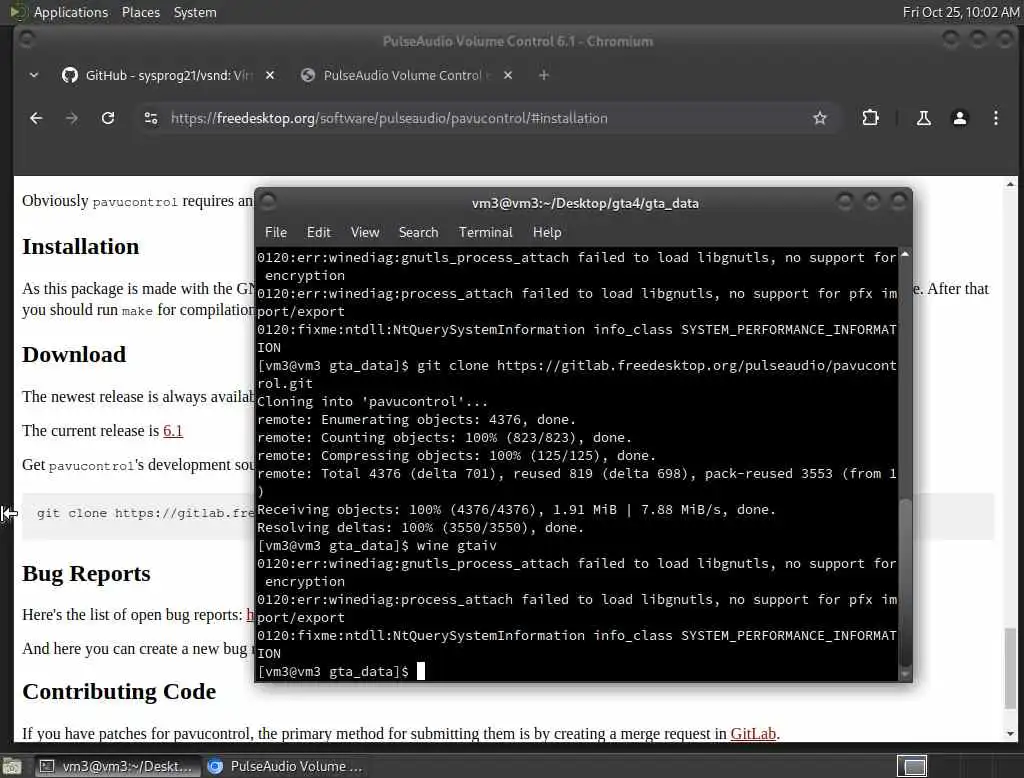Open the GitLab merge request link
Viewport: 1024px width, 778px height.
753,734
